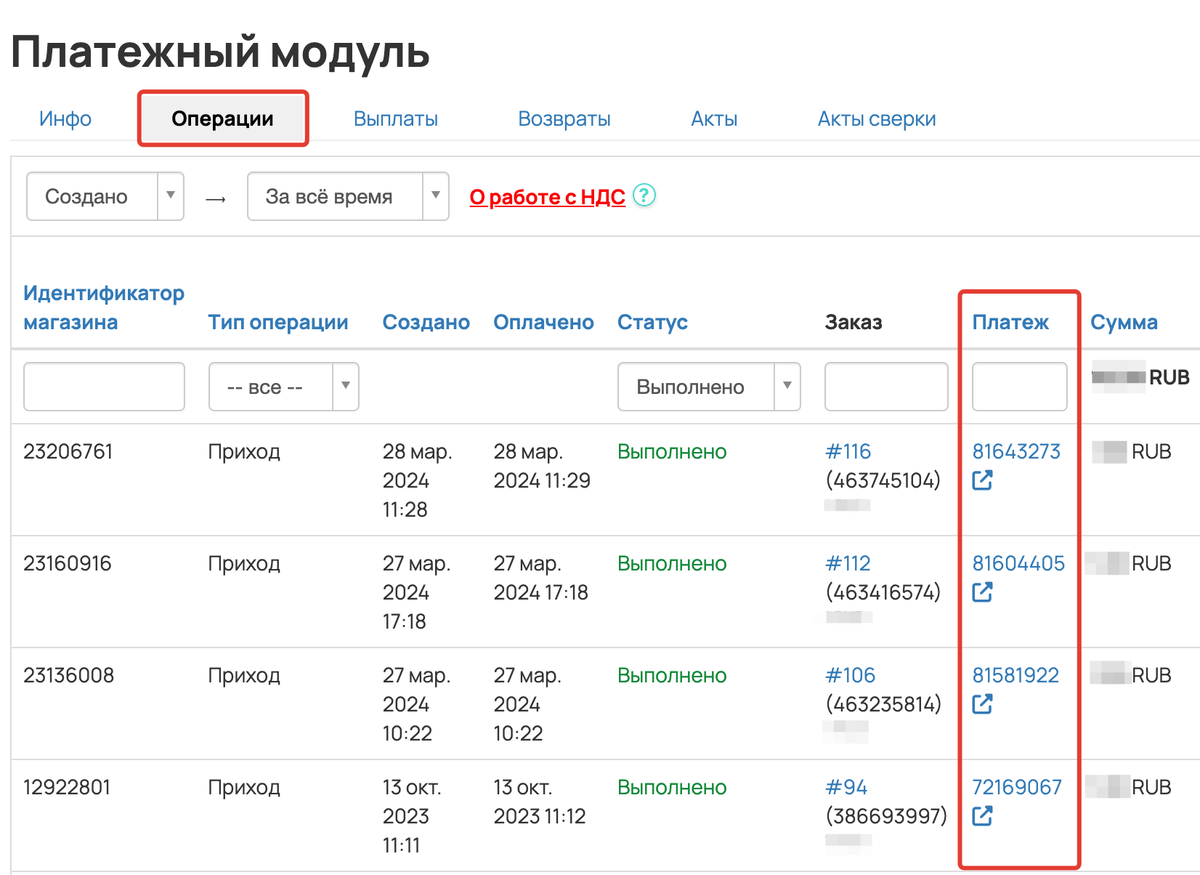Select shop ID 12922801 cell
This screenshot has height=875, width=1200.
pos(67,787)
